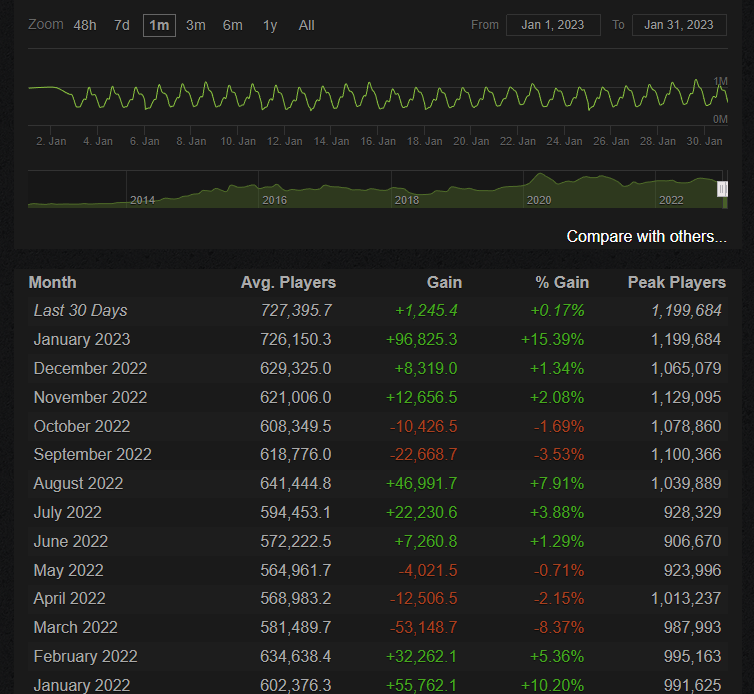
Task: Click the navigator range handle
Action: [723, 189]
